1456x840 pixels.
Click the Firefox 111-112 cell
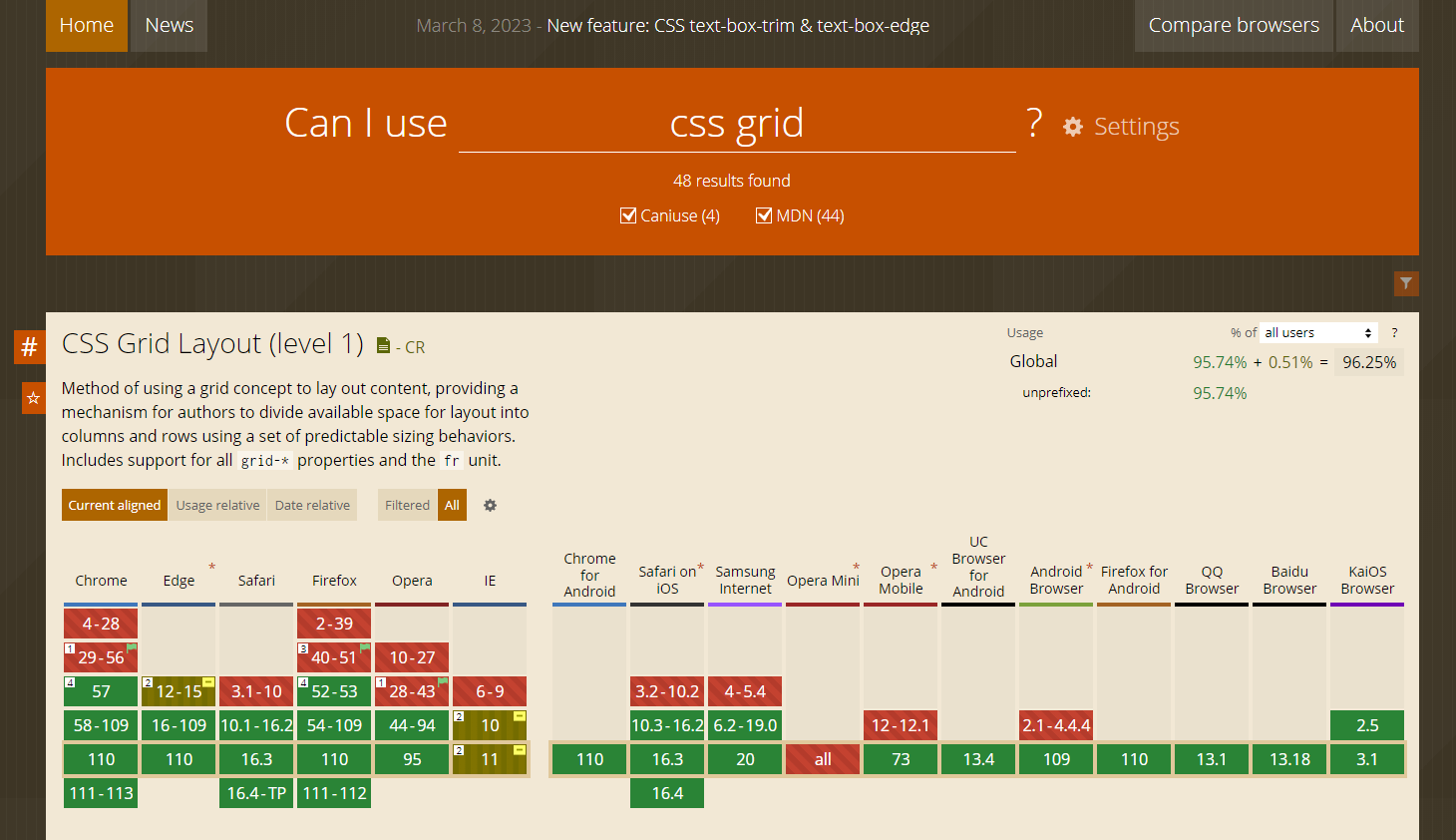334,793
